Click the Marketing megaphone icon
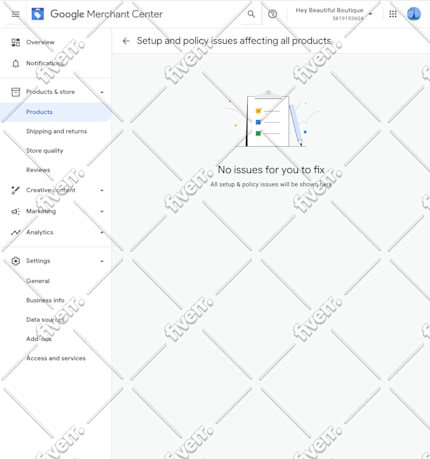Screen dimensions: 430x459 [x=16, y=211]
